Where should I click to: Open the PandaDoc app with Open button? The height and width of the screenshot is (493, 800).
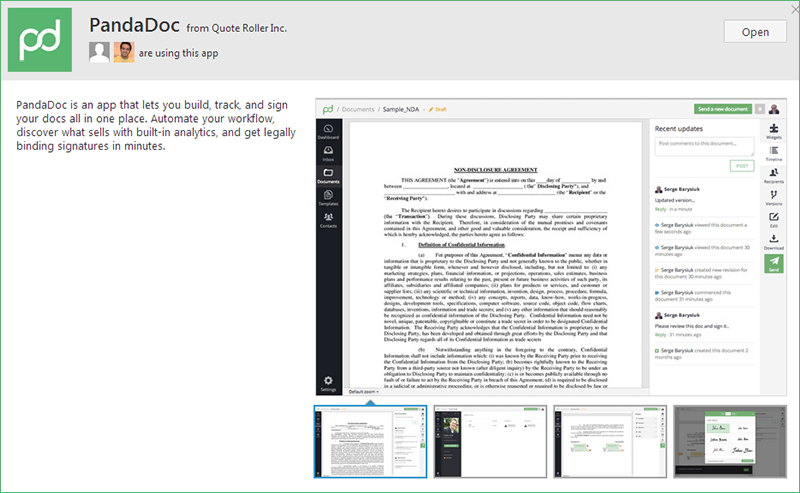755,32
